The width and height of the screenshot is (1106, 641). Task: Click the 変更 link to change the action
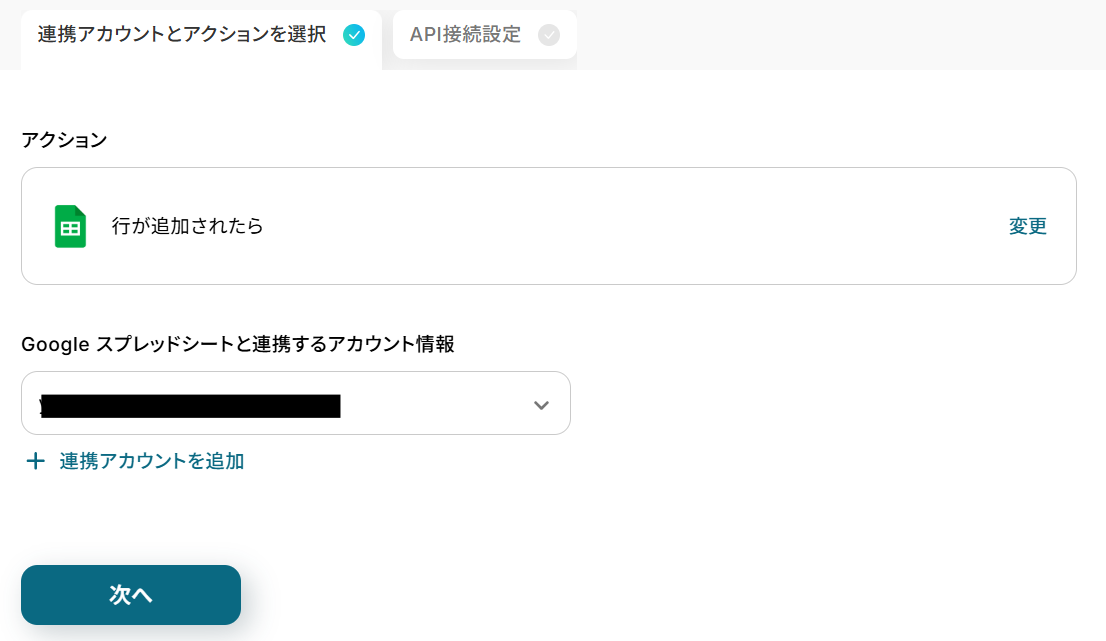point(1027,226)
